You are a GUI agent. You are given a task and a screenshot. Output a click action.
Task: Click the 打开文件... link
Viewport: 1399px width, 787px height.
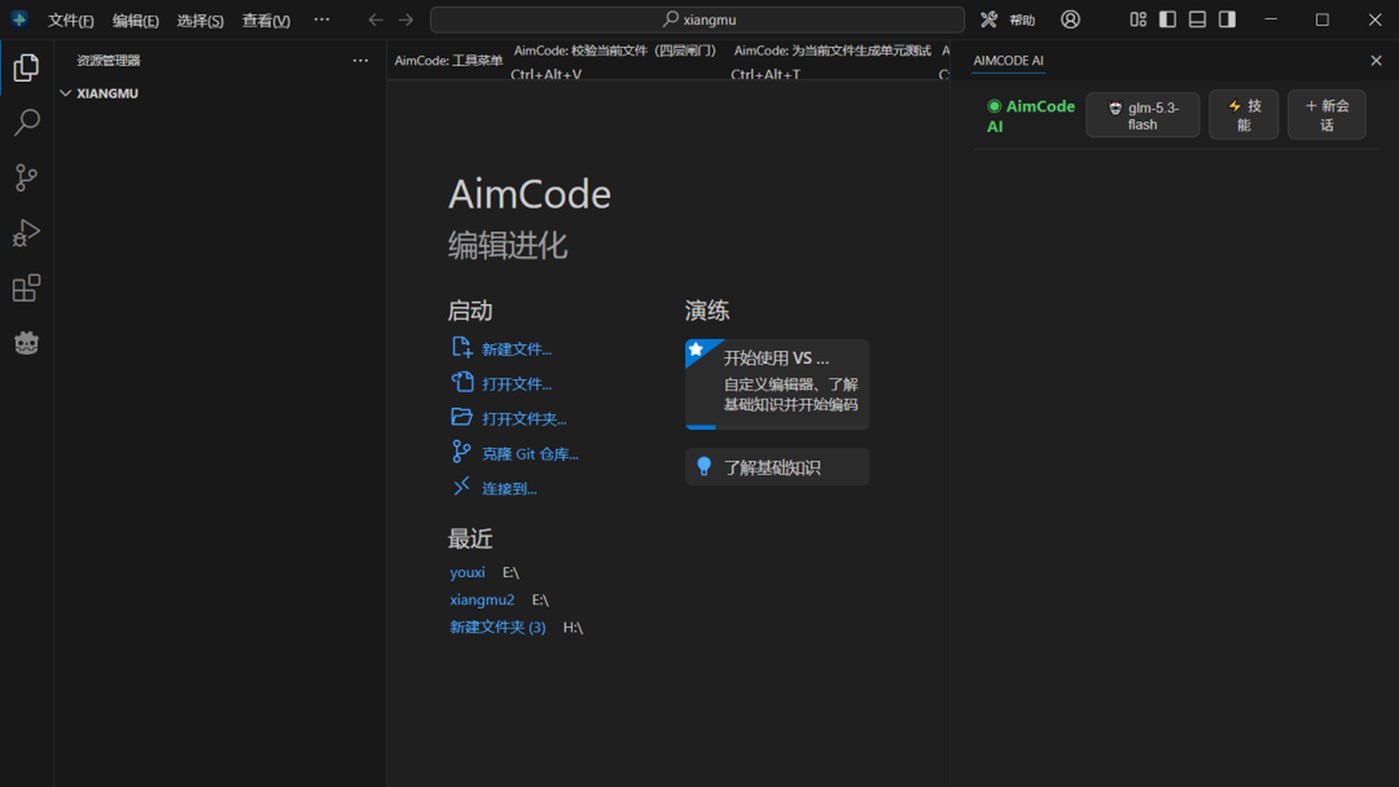click(516, 384)
